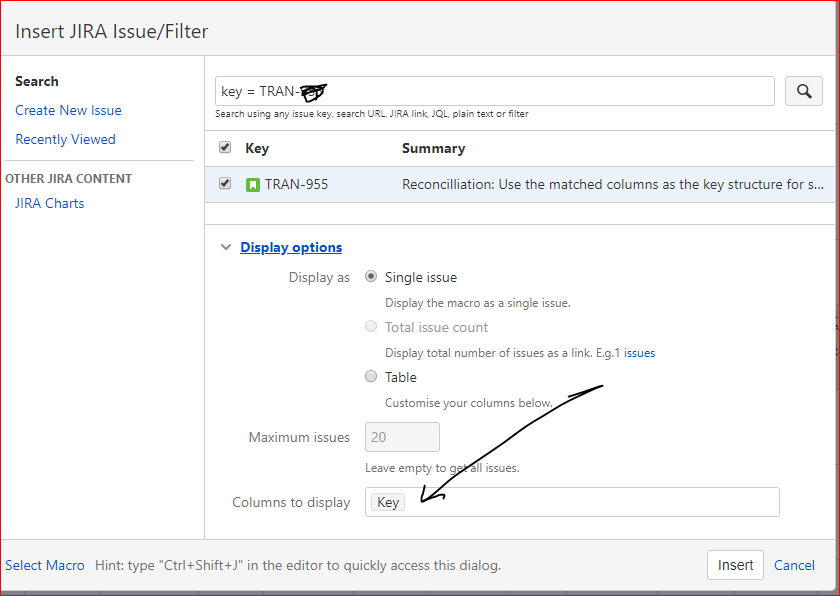Image resolution: width=840 pixels, height=596 pixels.
Task: Click the Columns to display field
Action: coord(572,502)
